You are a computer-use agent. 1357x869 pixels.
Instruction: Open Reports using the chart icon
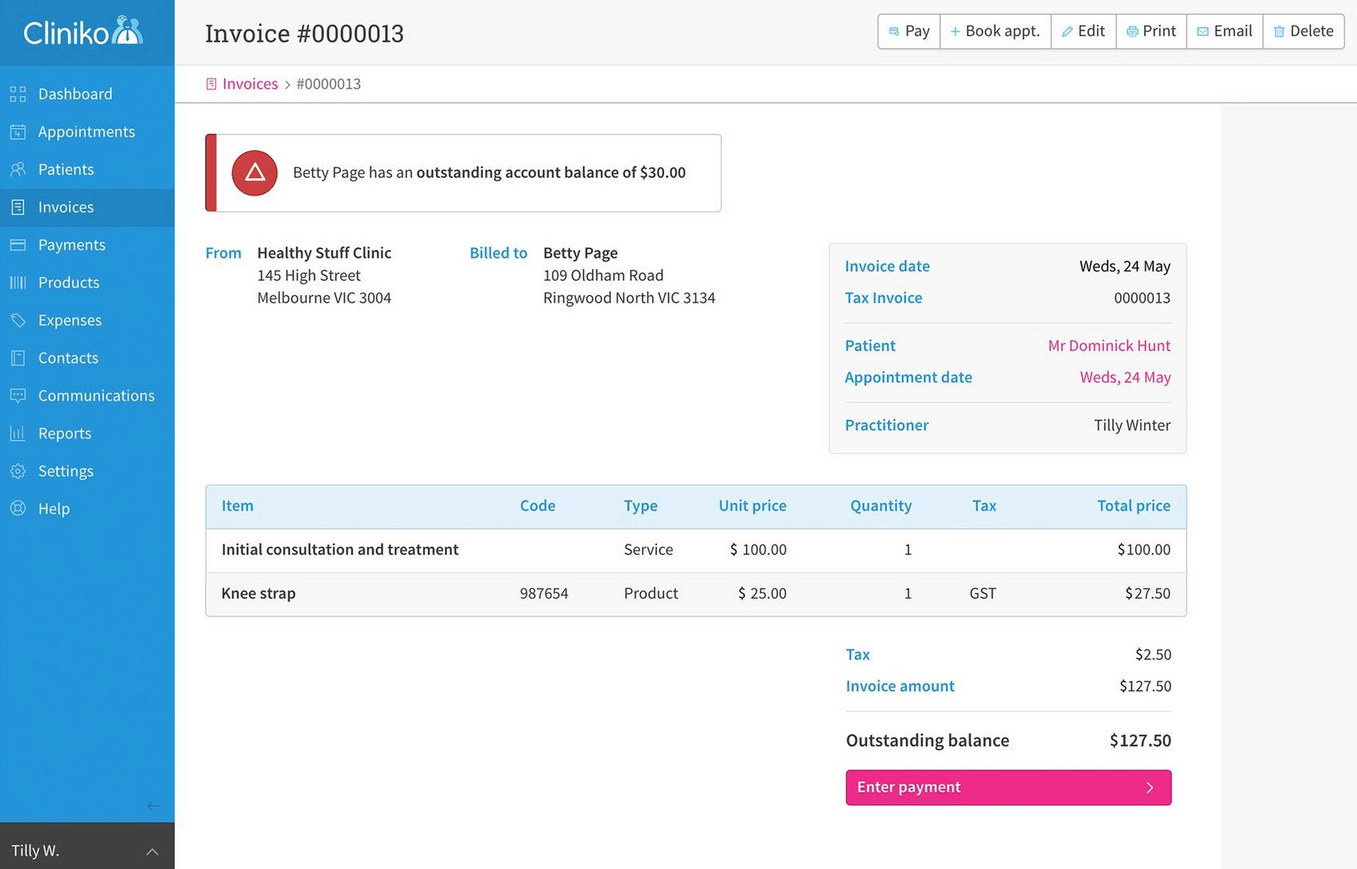point(17,433)
